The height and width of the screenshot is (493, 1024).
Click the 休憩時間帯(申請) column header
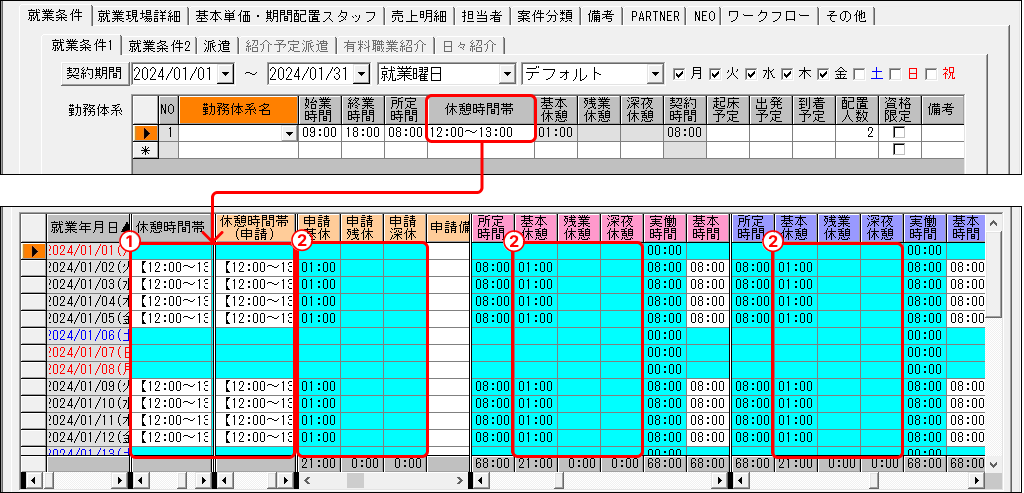(x=255, y=227)
